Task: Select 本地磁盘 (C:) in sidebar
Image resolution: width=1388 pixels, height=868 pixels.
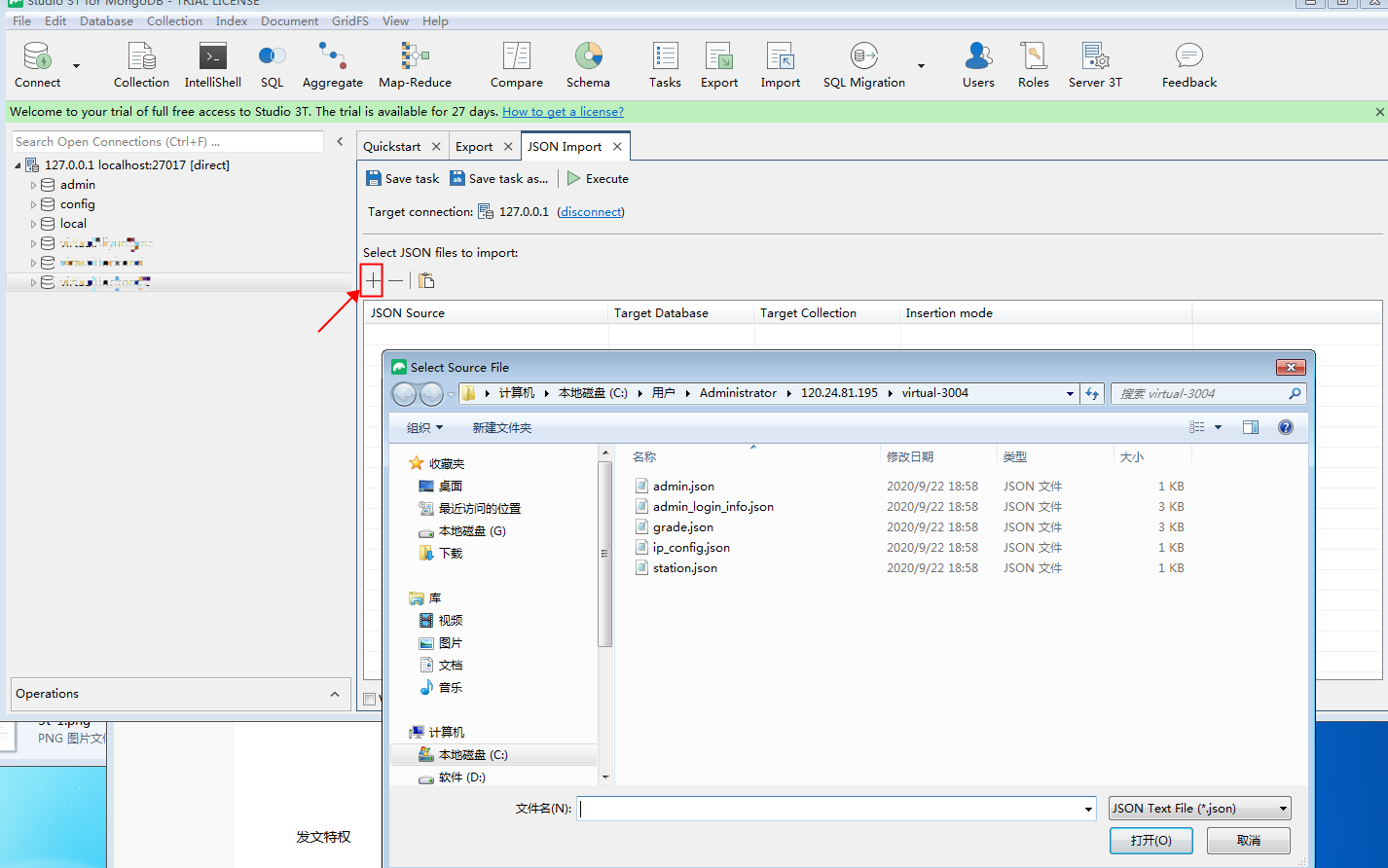Action: (473, 755)
